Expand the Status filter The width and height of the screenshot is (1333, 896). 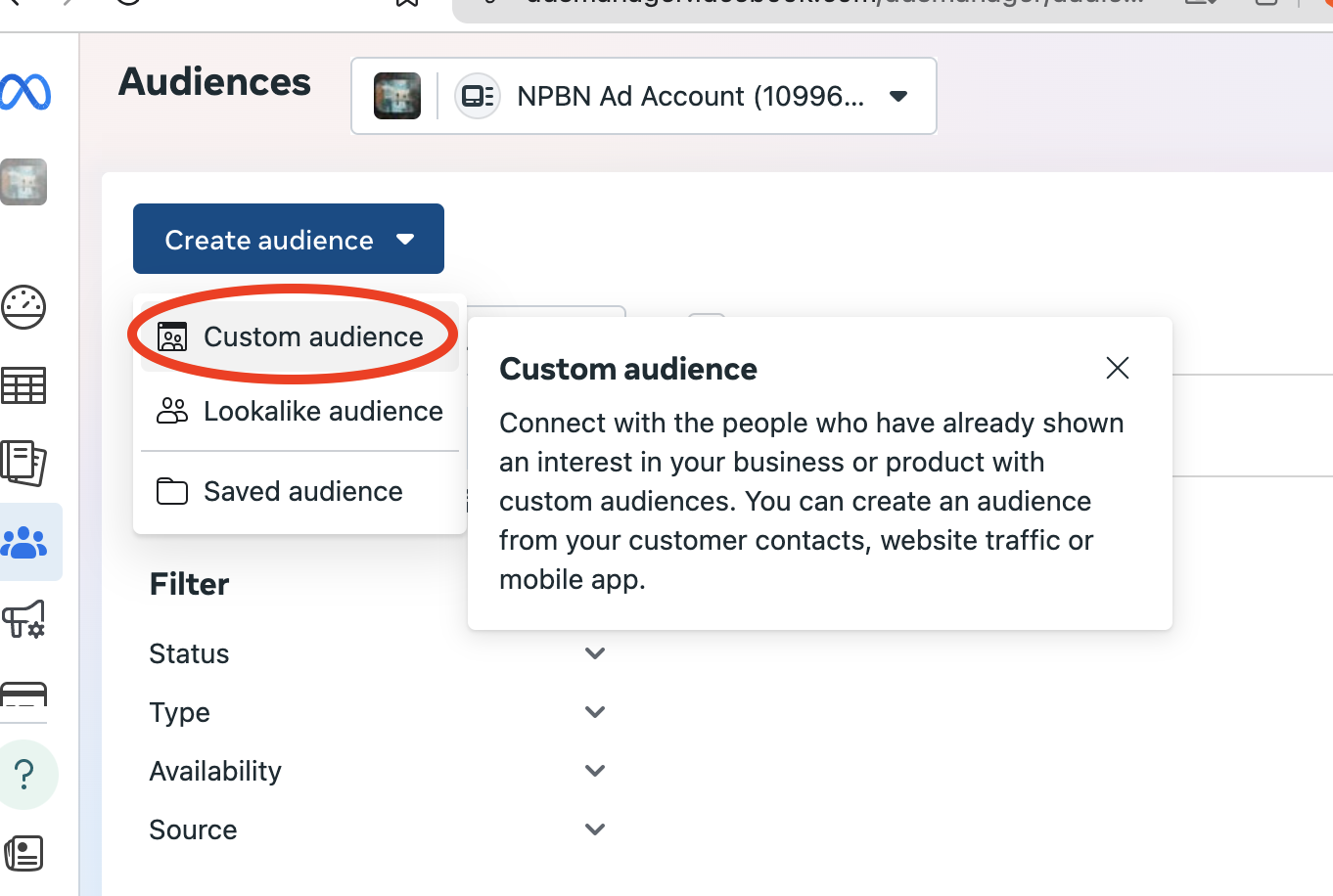pyautogui.click(x=594, y=653)
